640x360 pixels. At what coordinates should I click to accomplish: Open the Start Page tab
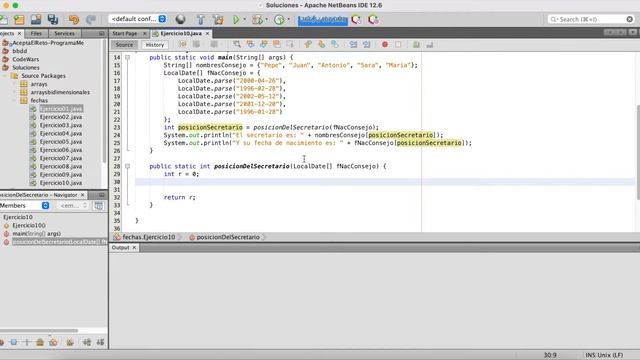coord(125,33)
